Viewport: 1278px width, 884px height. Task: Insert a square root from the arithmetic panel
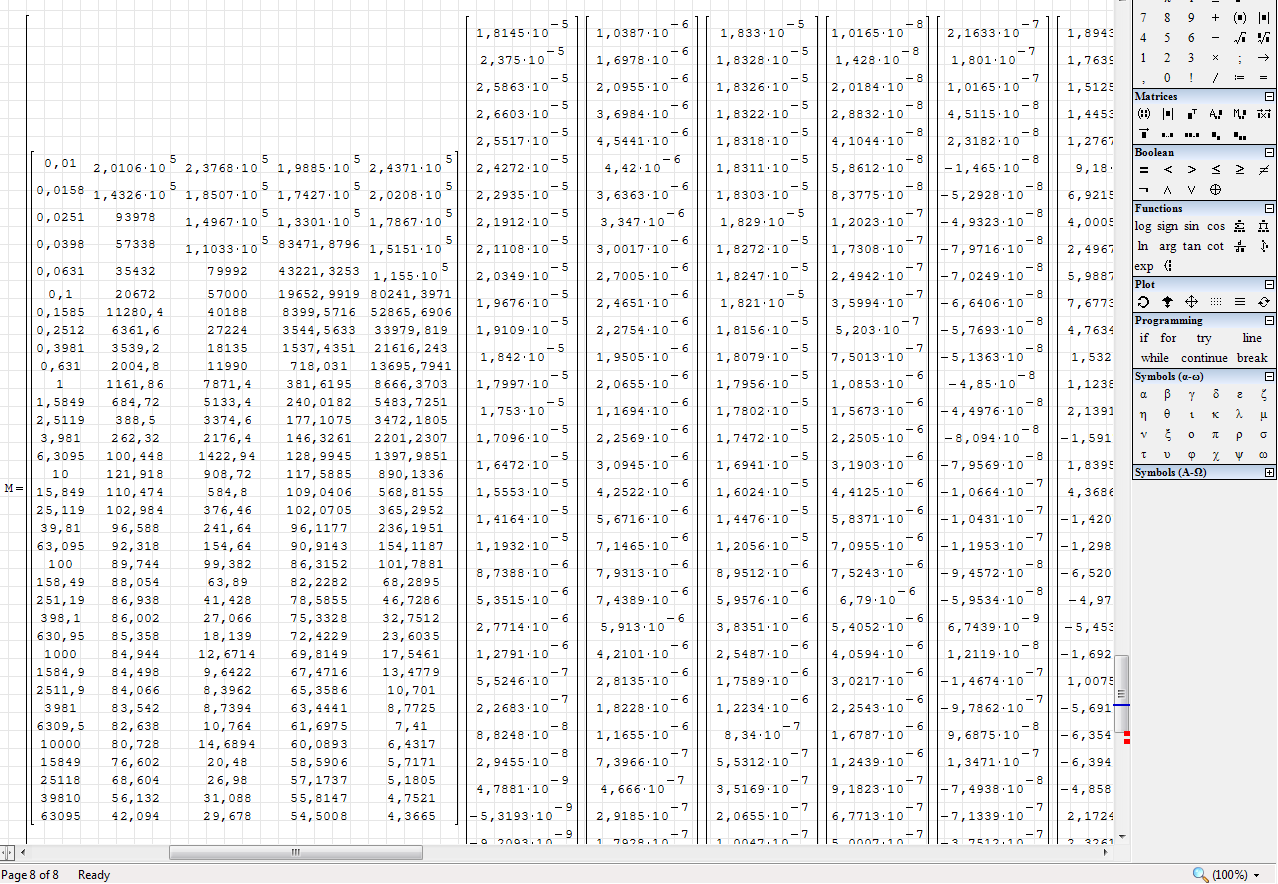coord(1240,38)
